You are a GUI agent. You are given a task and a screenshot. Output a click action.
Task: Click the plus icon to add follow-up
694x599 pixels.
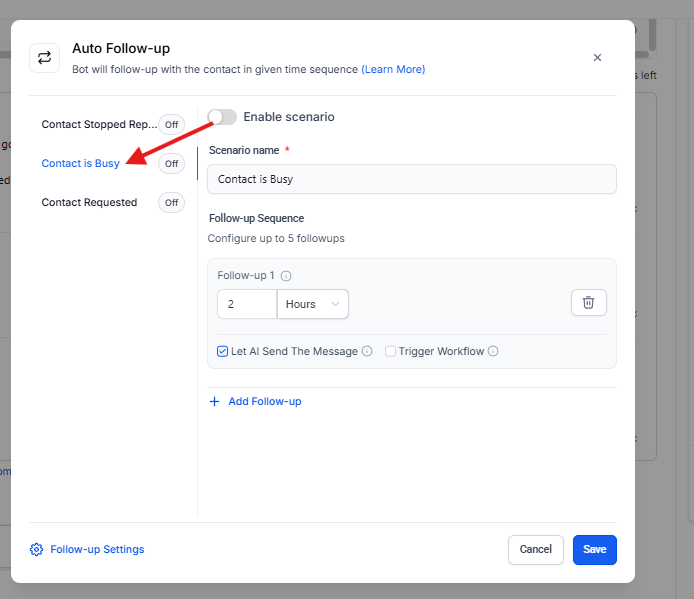(214, 401)
